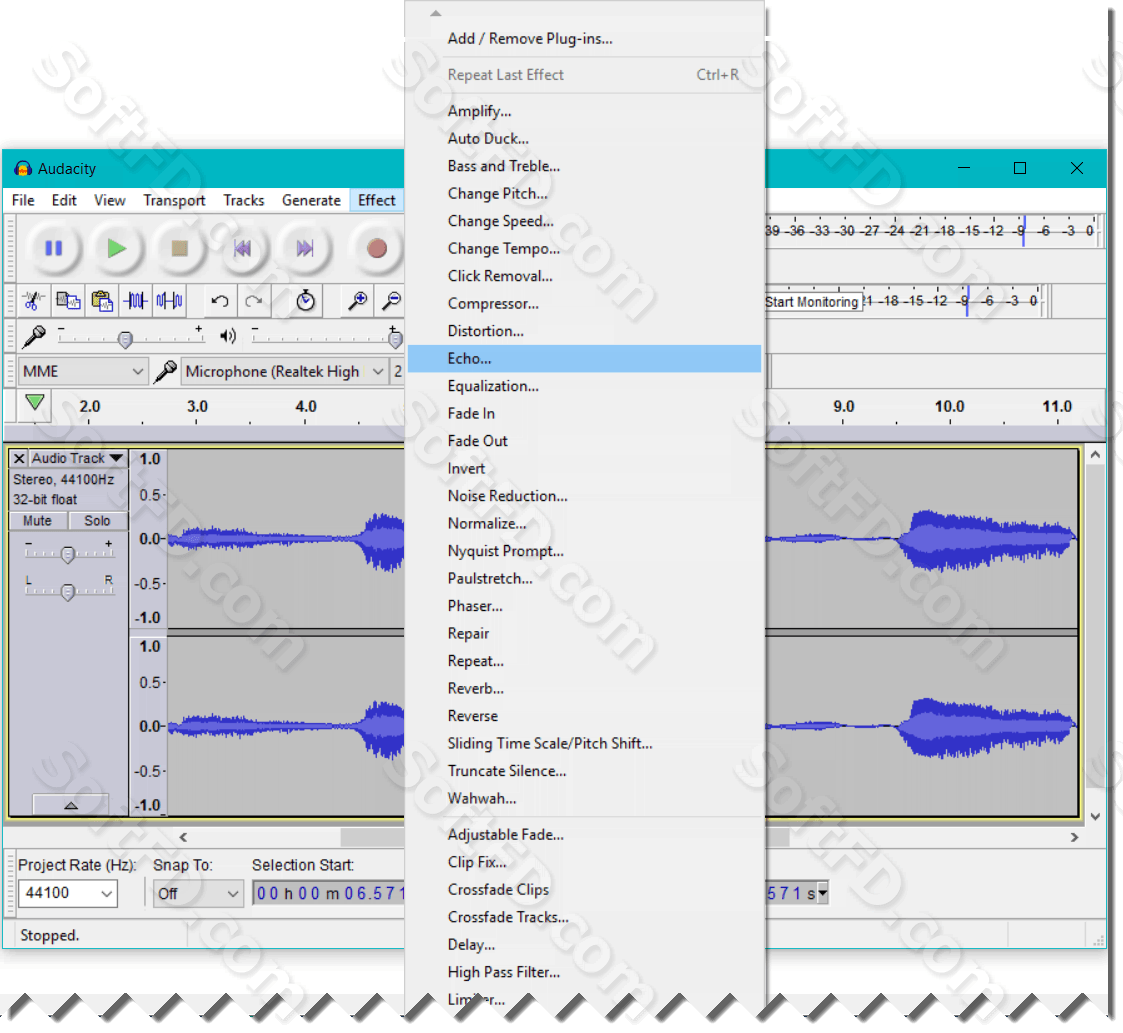Solo the Audio Track

(x=97, y=521)
